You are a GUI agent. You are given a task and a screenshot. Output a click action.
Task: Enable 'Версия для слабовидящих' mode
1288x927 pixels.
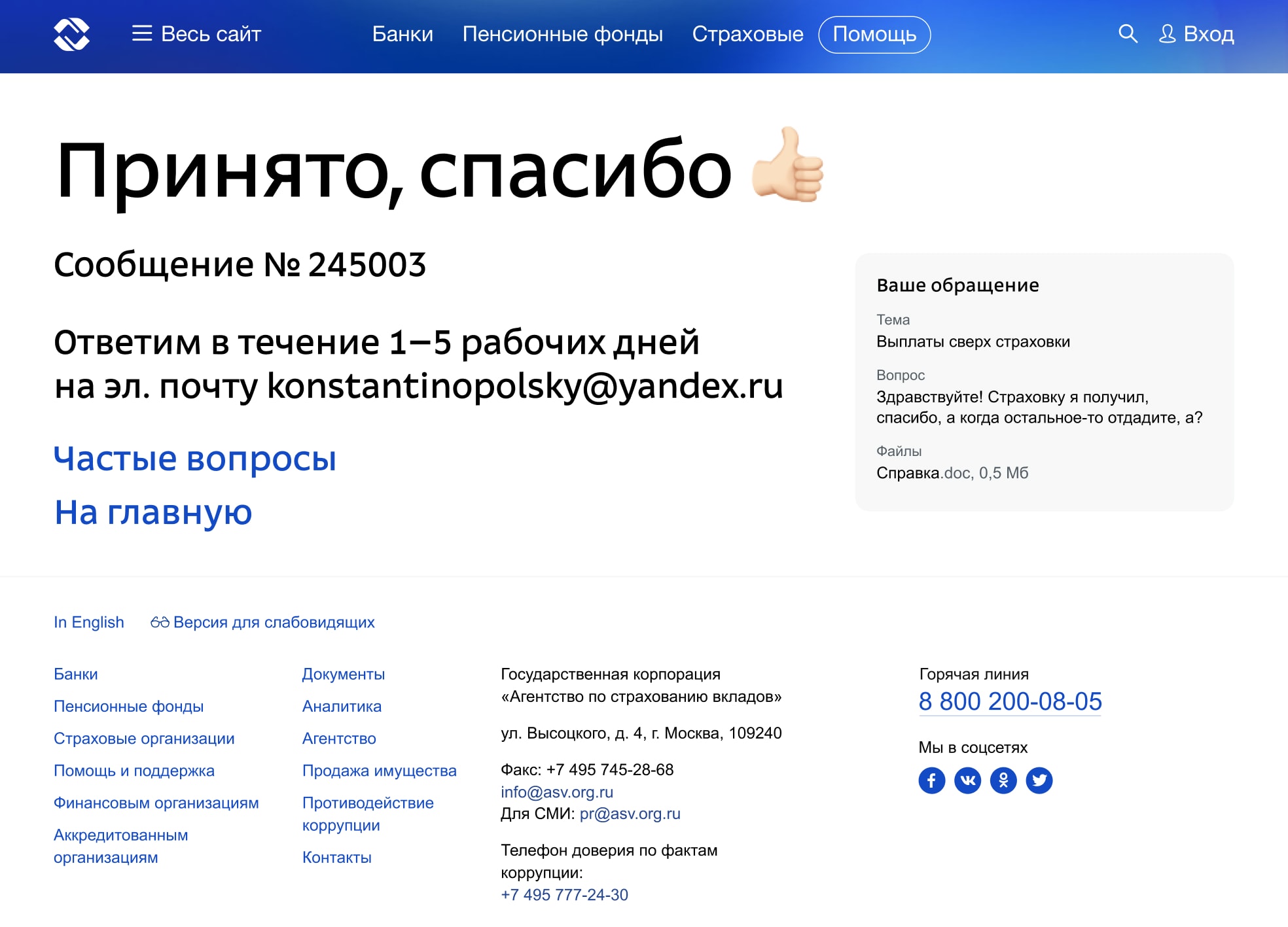pos(263,622)
